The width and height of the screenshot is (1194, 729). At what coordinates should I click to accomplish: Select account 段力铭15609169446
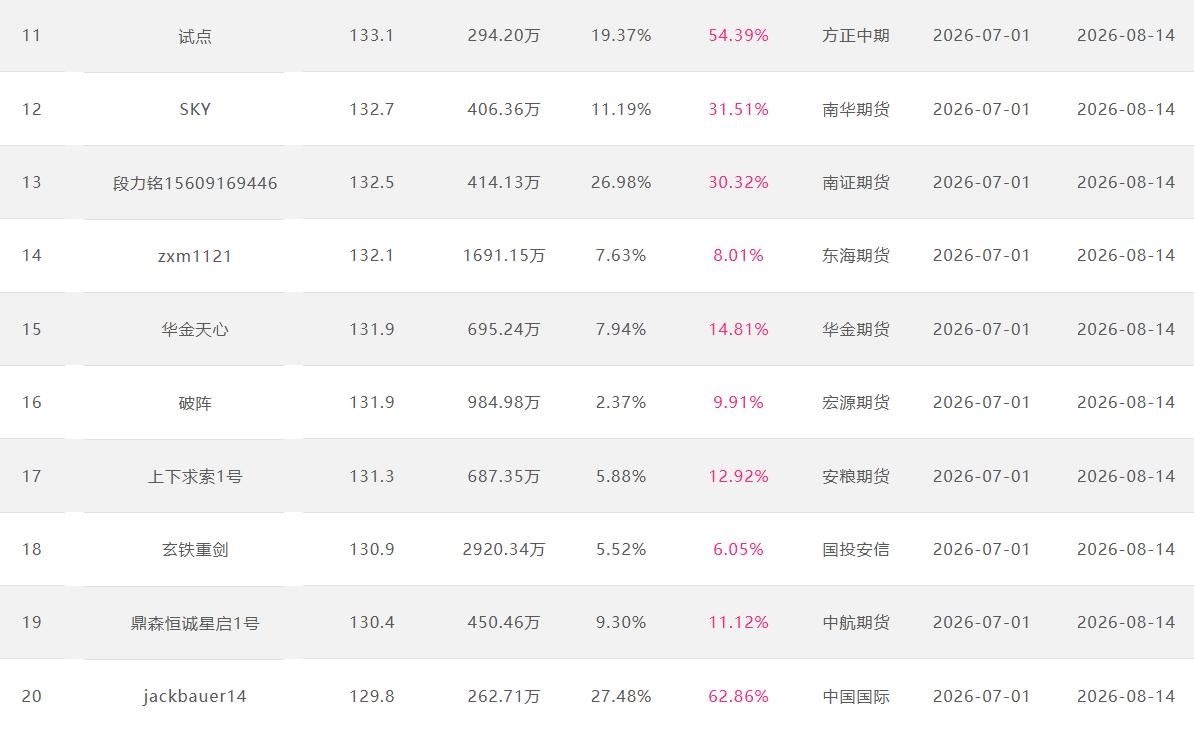tap(195, 183)
